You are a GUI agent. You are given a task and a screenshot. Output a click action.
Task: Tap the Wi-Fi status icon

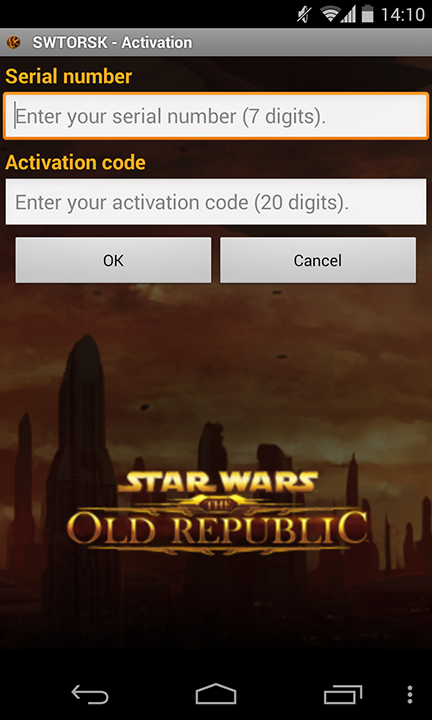(x=330, y=15)
